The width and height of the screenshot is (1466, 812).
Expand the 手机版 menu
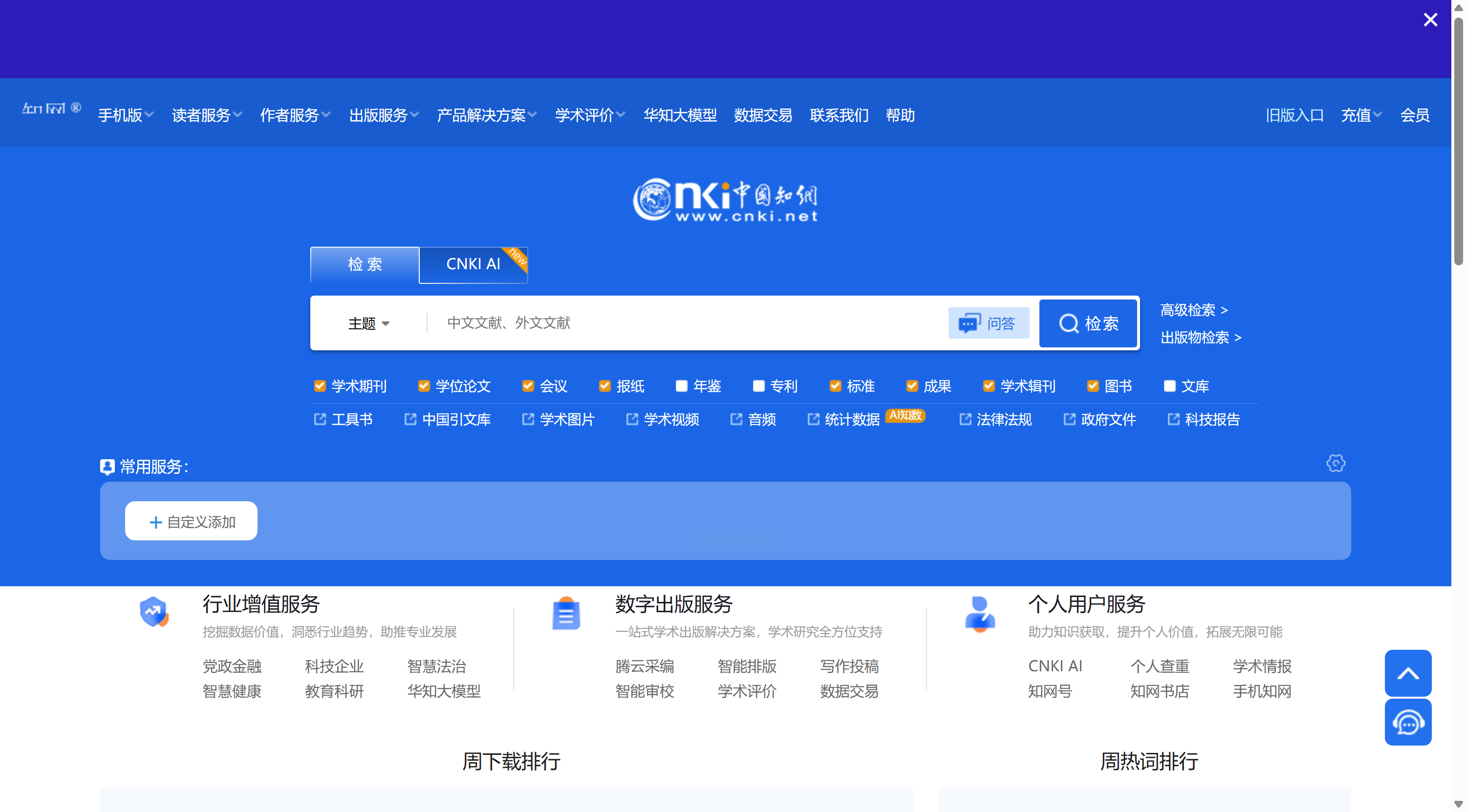pos(126,115)
